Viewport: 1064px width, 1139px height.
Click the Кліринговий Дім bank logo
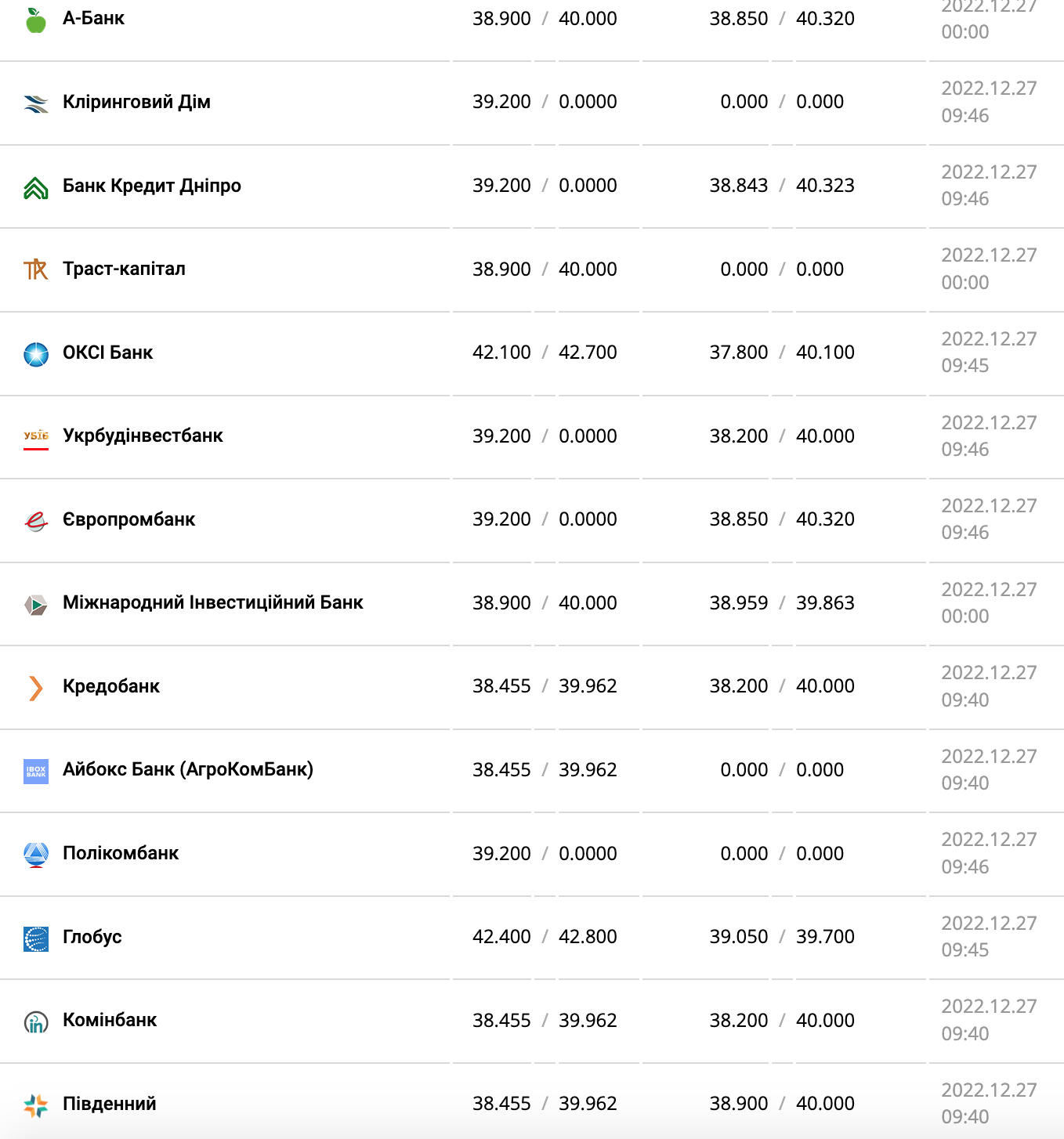tap(36, 103)
